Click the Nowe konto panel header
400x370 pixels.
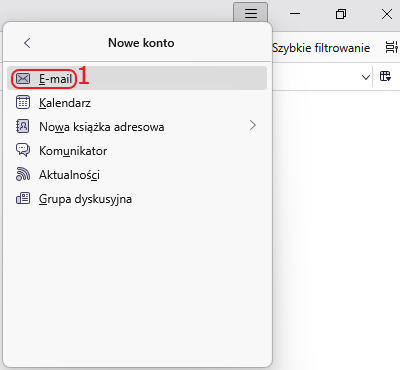coord(141,43)
